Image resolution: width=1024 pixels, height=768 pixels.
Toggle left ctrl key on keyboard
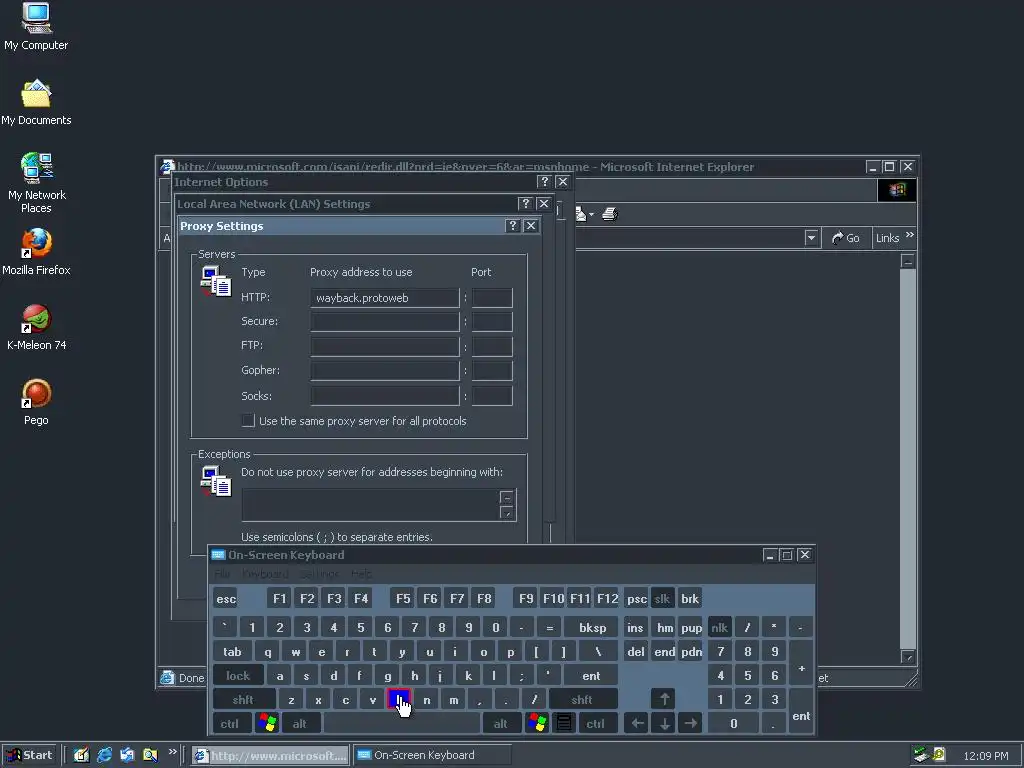[x=230, y=723]
